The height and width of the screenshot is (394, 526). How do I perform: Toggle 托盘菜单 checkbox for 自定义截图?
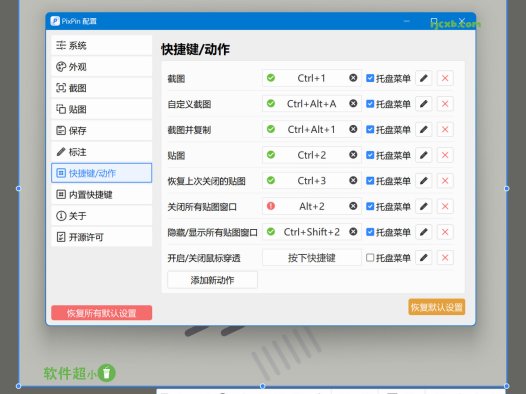[x=370, y=104]
